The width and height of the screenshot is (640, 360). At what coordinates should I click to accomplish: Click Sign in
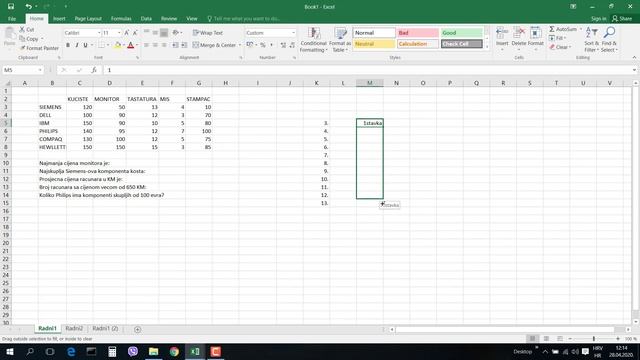click(x=598, y=18)
